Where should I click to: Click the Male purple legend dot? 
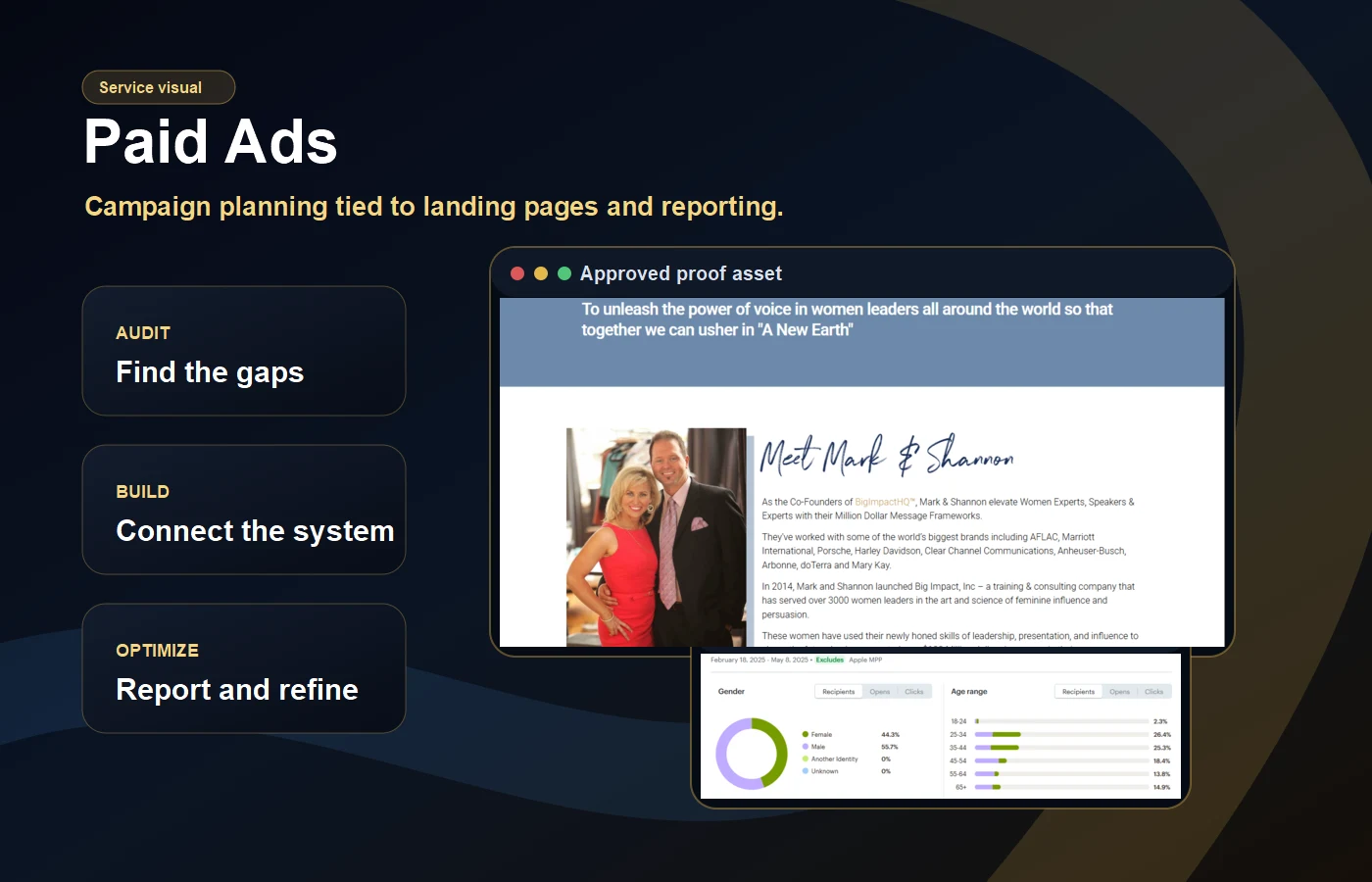click(x=806, y=747)
